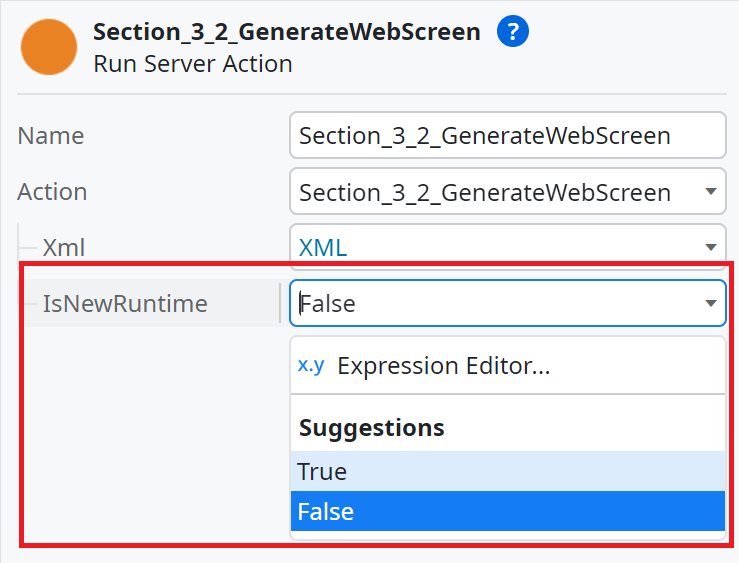The height and width of the screenshot is (563, 739).
Task: Open help via the blue question mark
Action: tap(512, 31)
